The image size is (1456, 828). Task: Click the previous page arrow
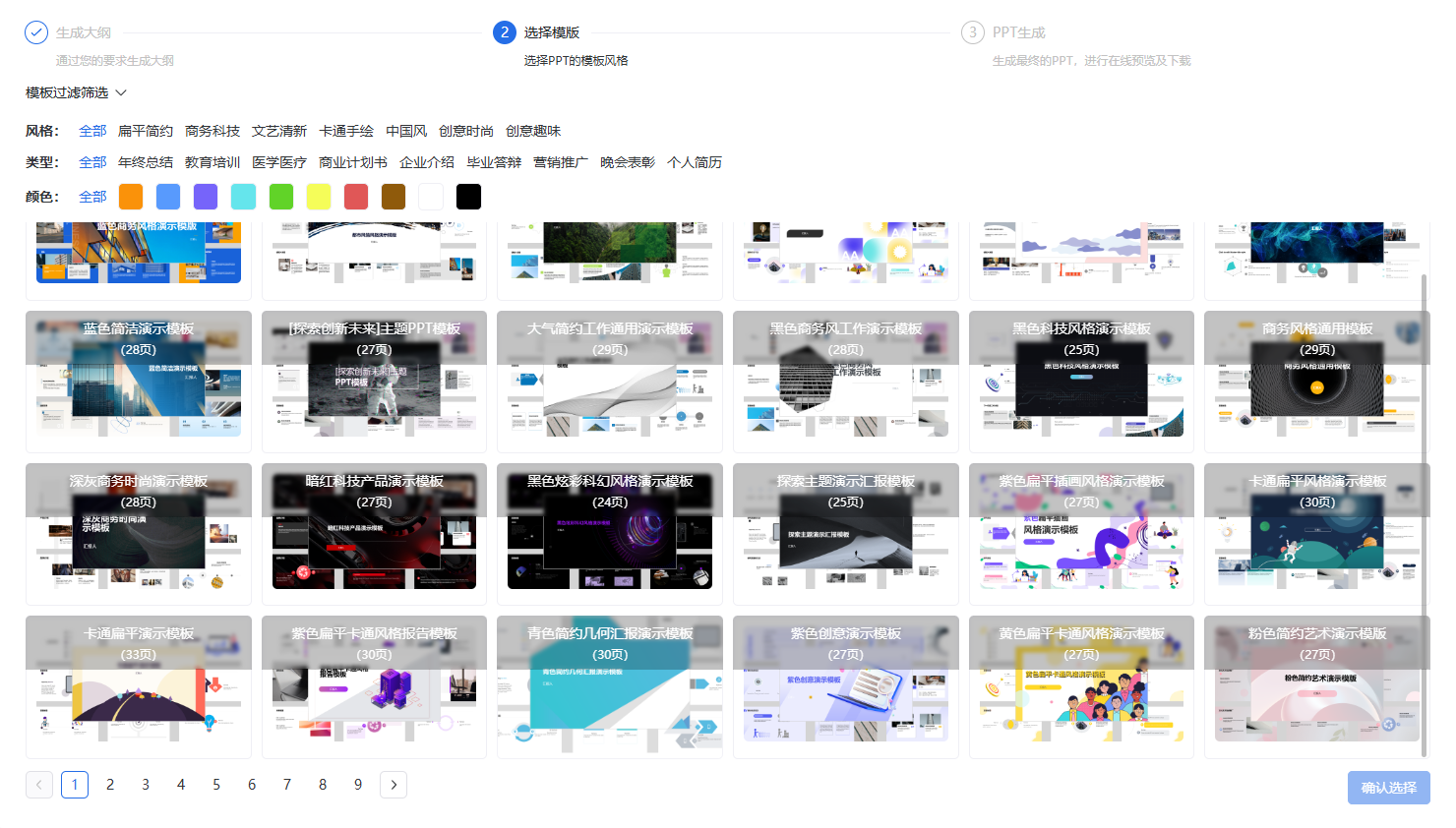click(x=39, y=784)
